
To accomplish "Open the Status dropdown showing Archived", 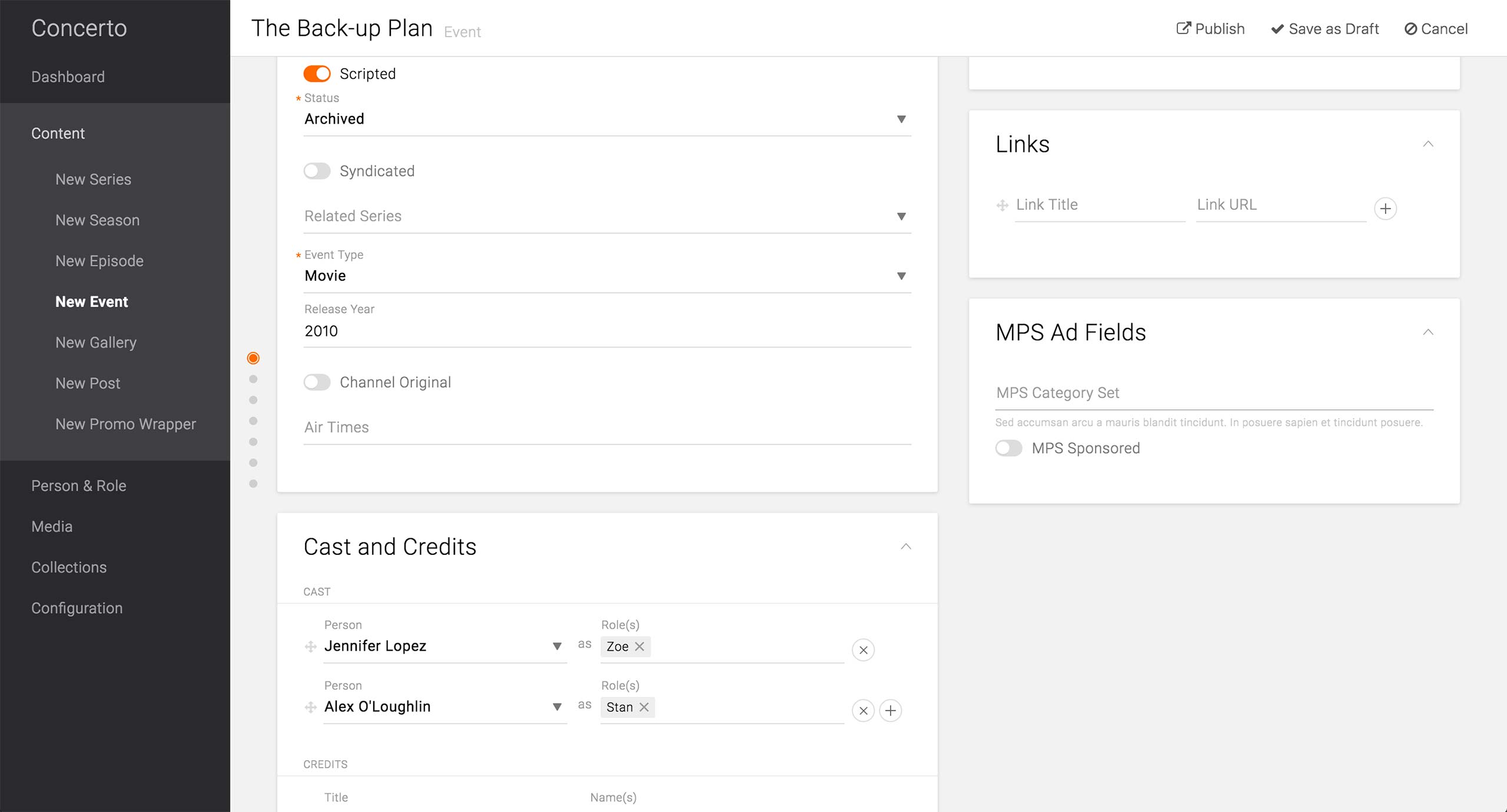I will (x=606, y=119).
